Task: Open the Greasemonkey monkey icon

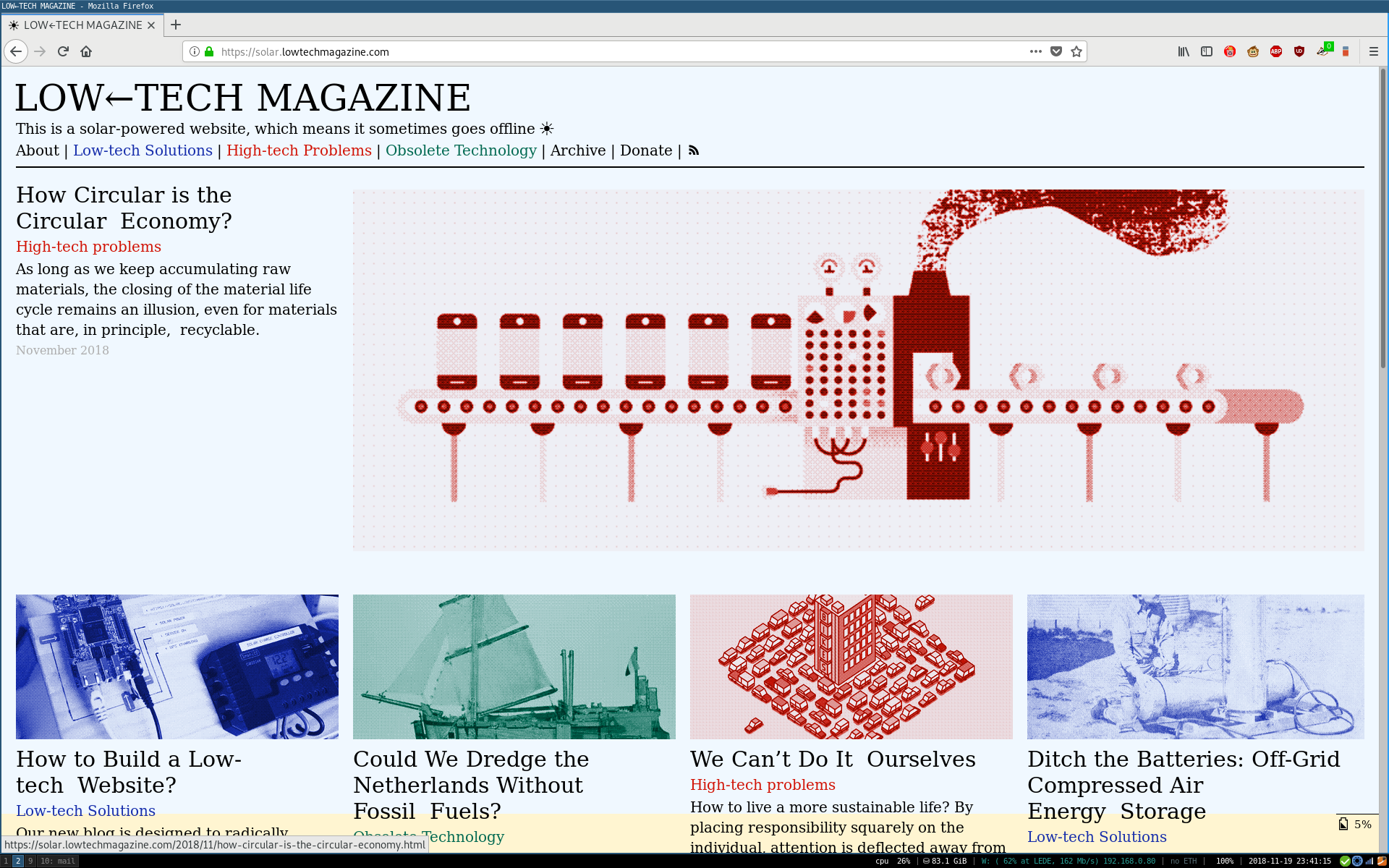Action: [1253, 51]
